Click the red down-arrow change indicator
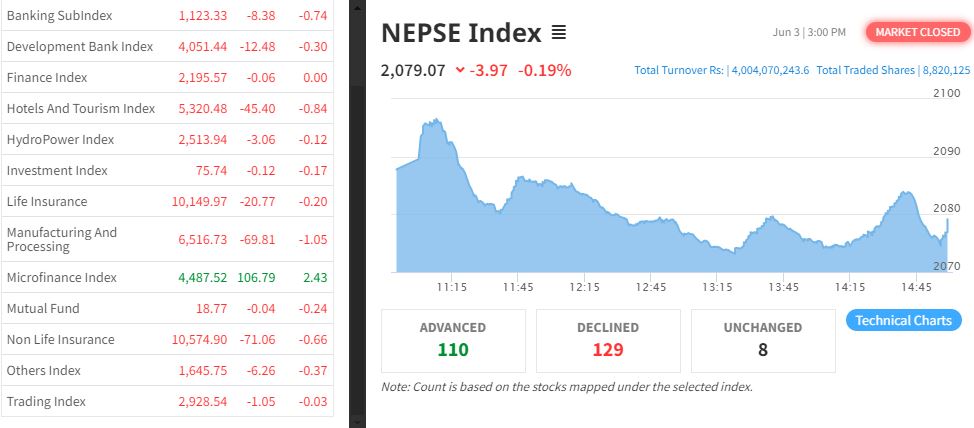The height and width of the screenshot is (428, 974). click(x=460, y=71)
